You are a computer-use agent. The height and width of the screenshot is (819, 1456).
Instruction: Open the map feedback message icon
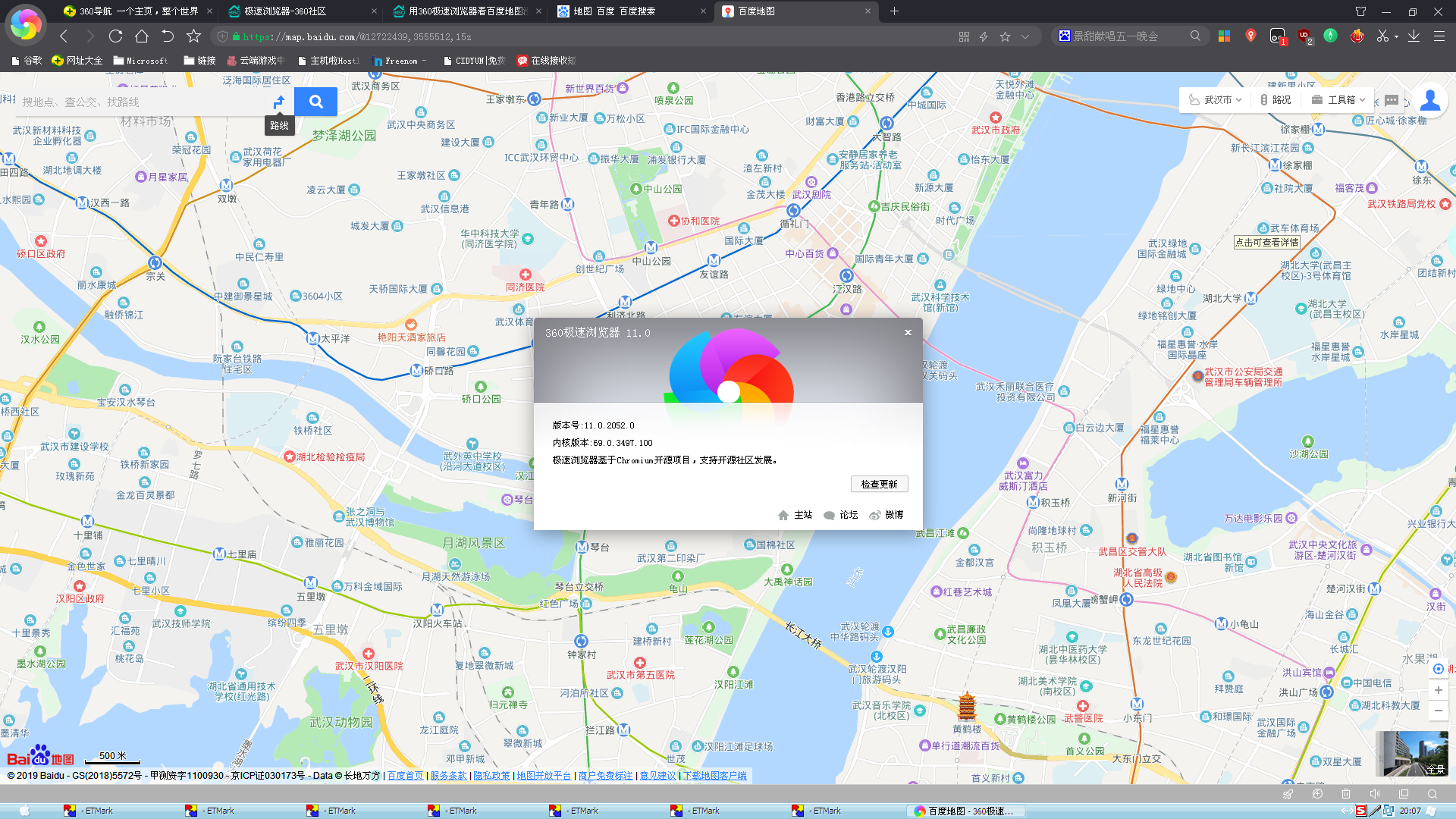pyautogui.click(x=1392, y=99)
